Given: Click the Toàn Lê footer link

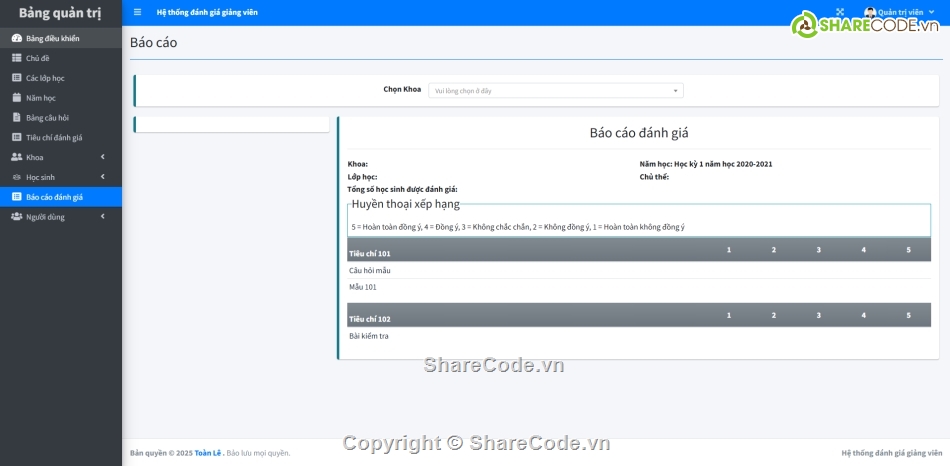Looking at the screenshot, I should point(208,453).
